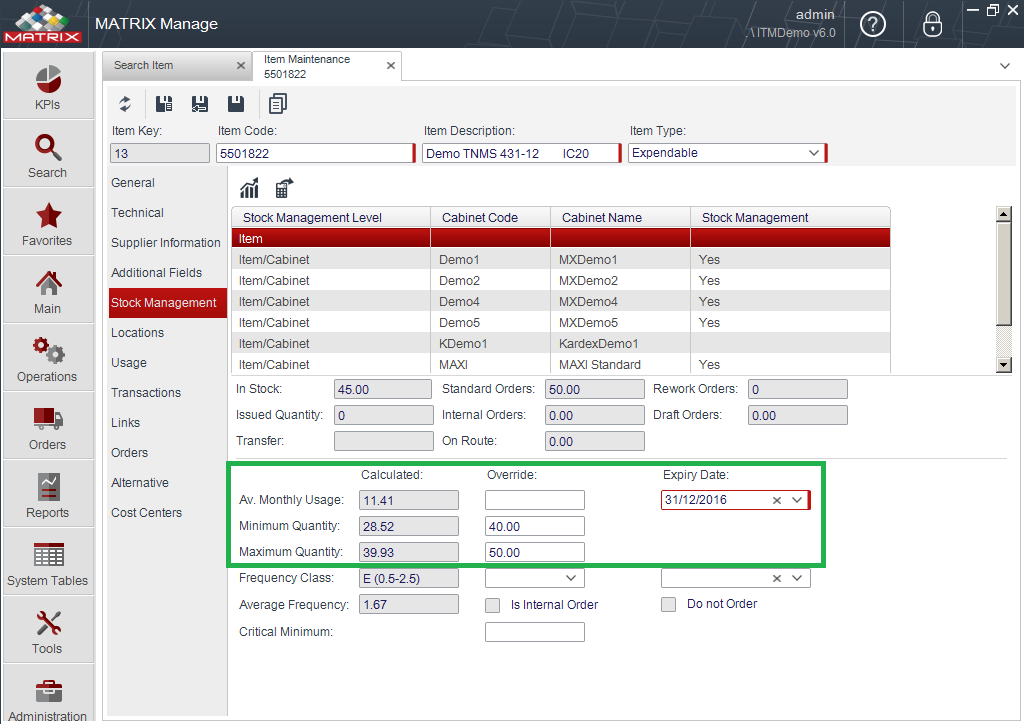Go to the Main sidebar section

[x=48, y=291]
